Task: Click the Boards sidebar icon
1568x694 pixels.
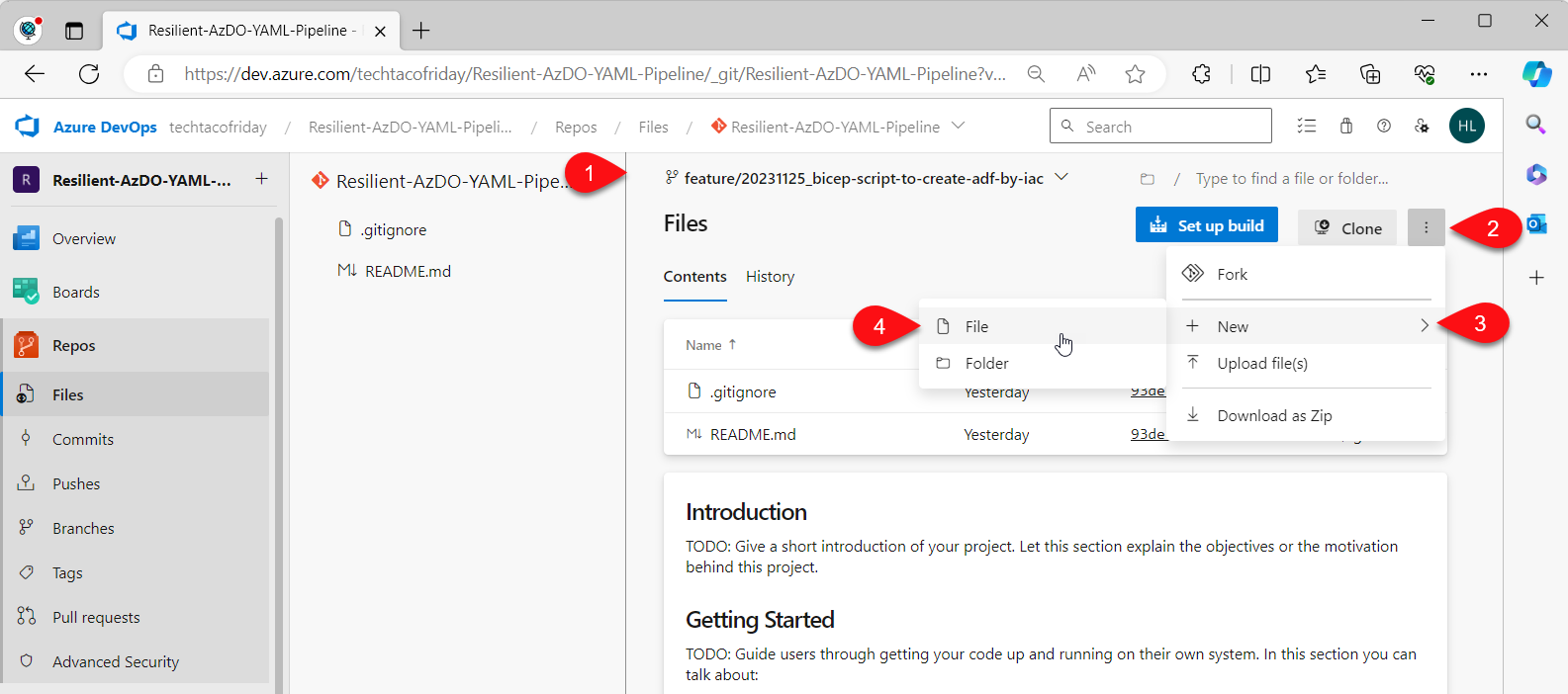Action: pos(26,292)
